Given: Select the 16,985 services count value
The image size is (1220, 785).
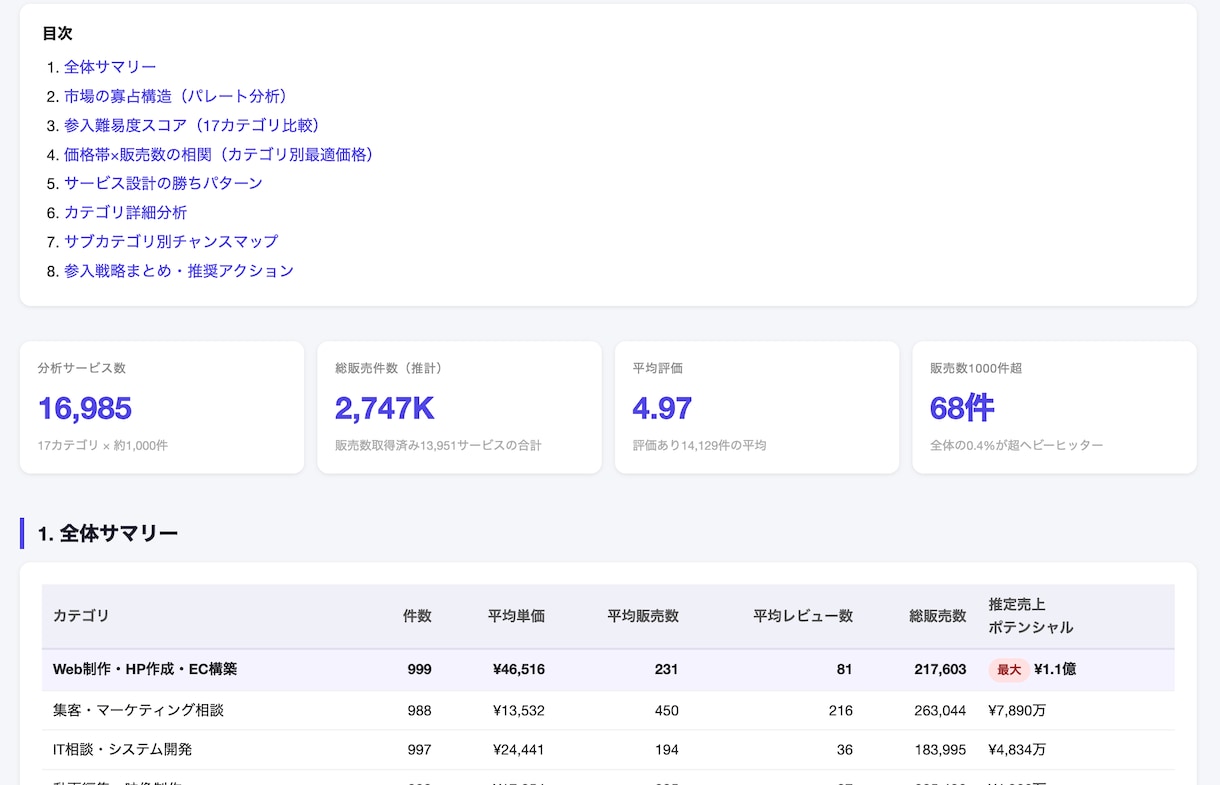Looking at the screenshot, I should coord(85,408).
